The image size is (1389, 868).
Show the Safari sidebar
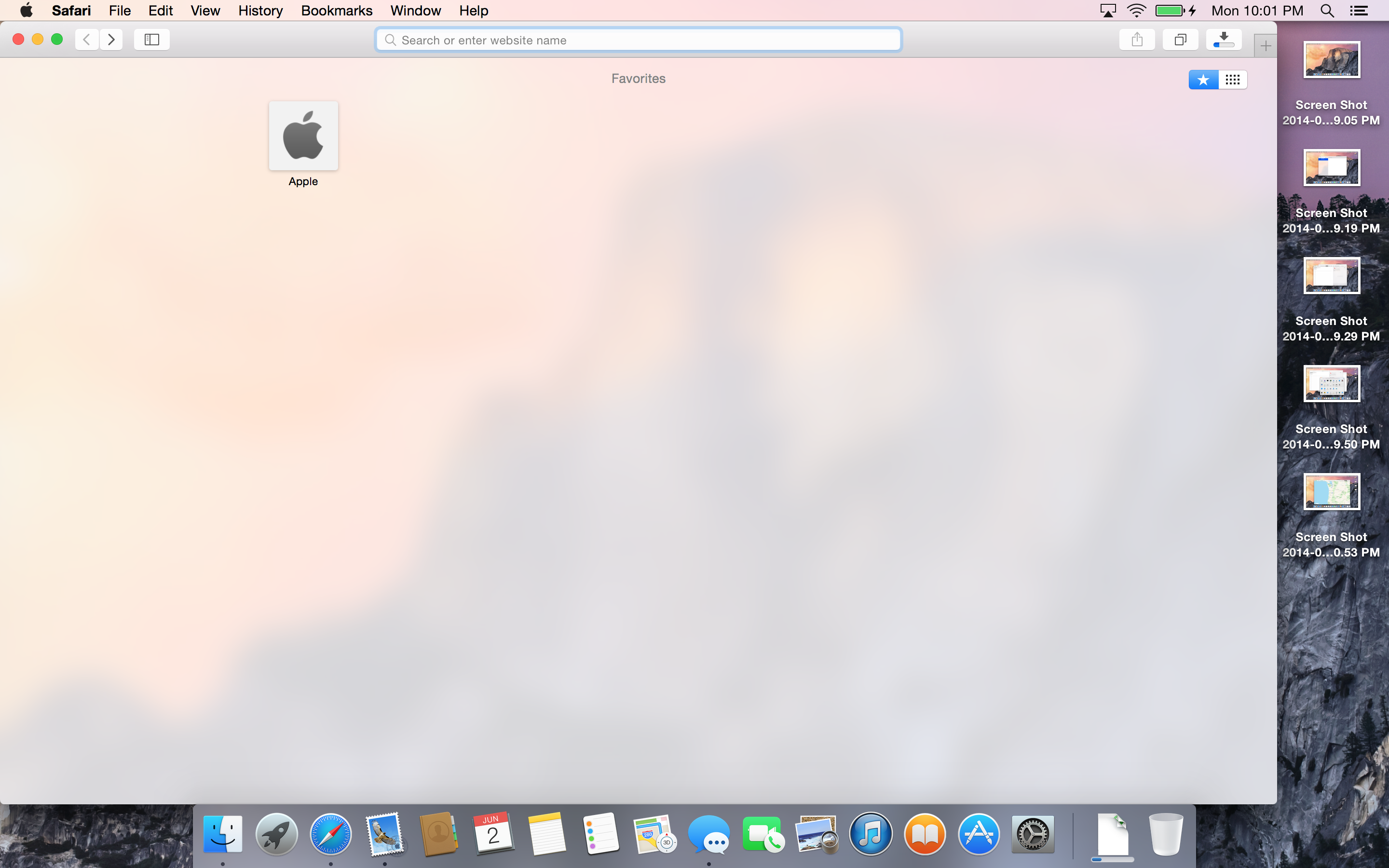coord(151,40)
